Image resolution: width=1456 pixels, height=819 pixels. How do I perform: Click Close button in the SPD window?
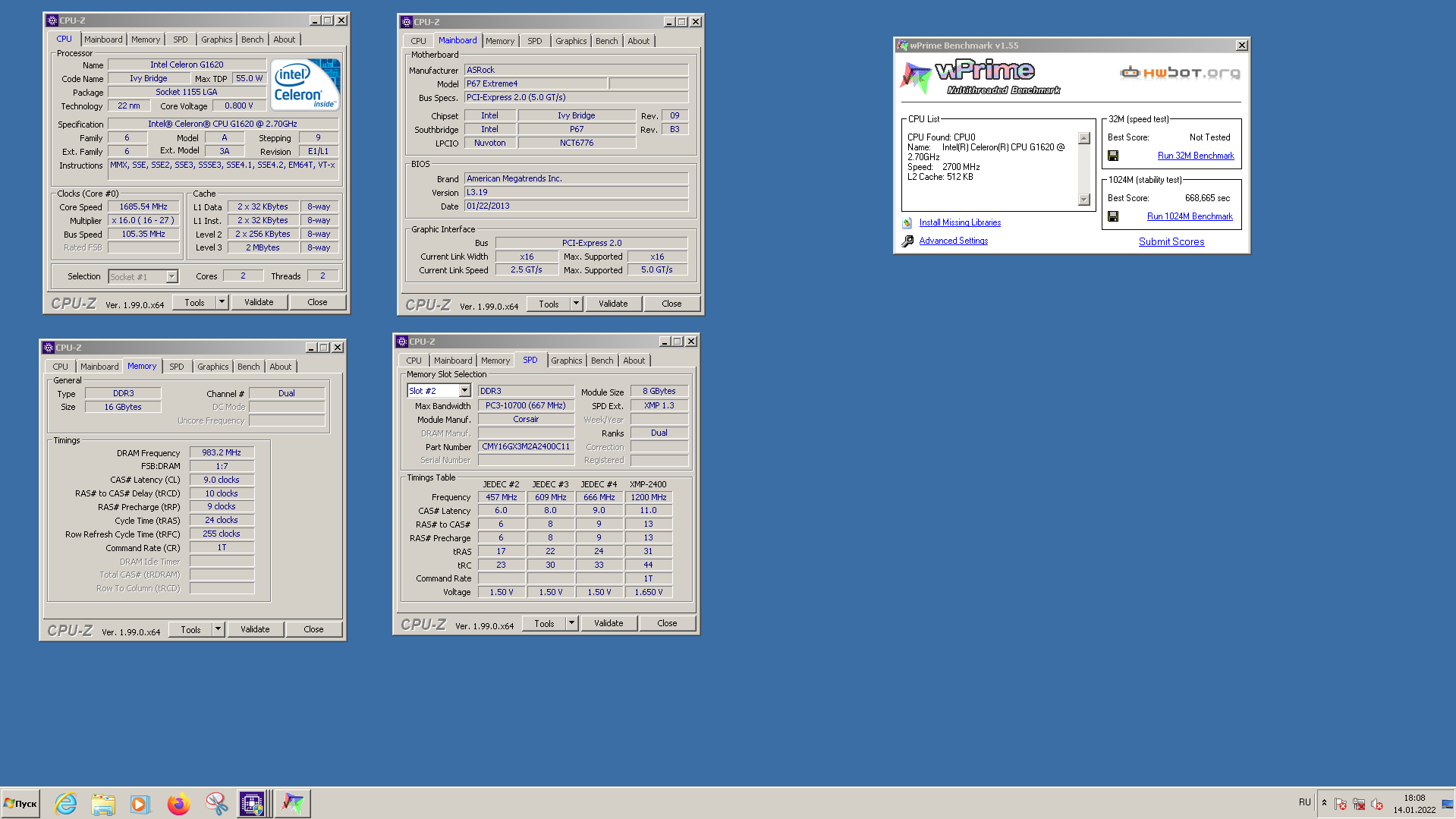pos(667,623)
